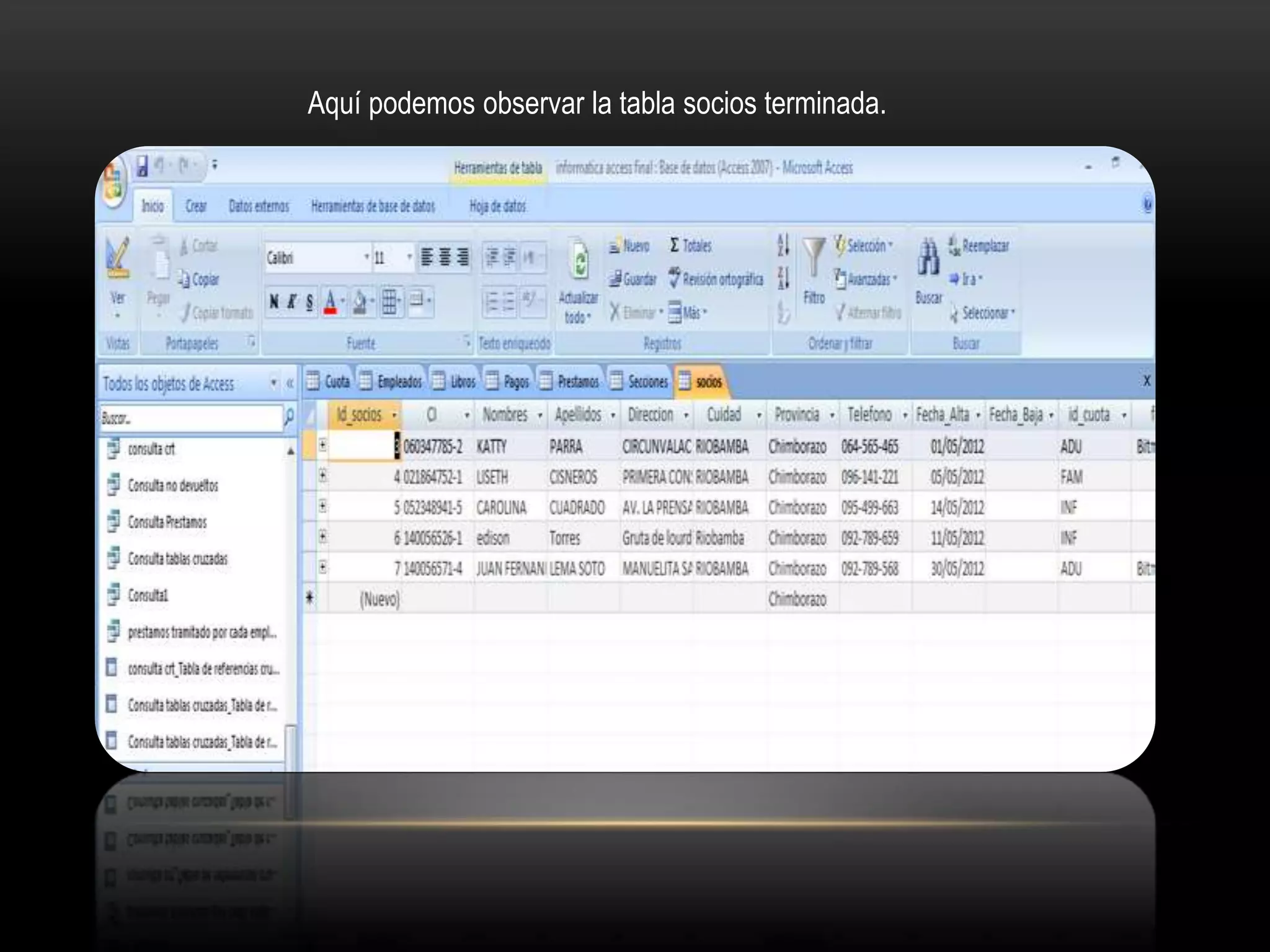Click the Totales sigma icon
Screen dimensions: 1270x952
(x=674, y=245)
